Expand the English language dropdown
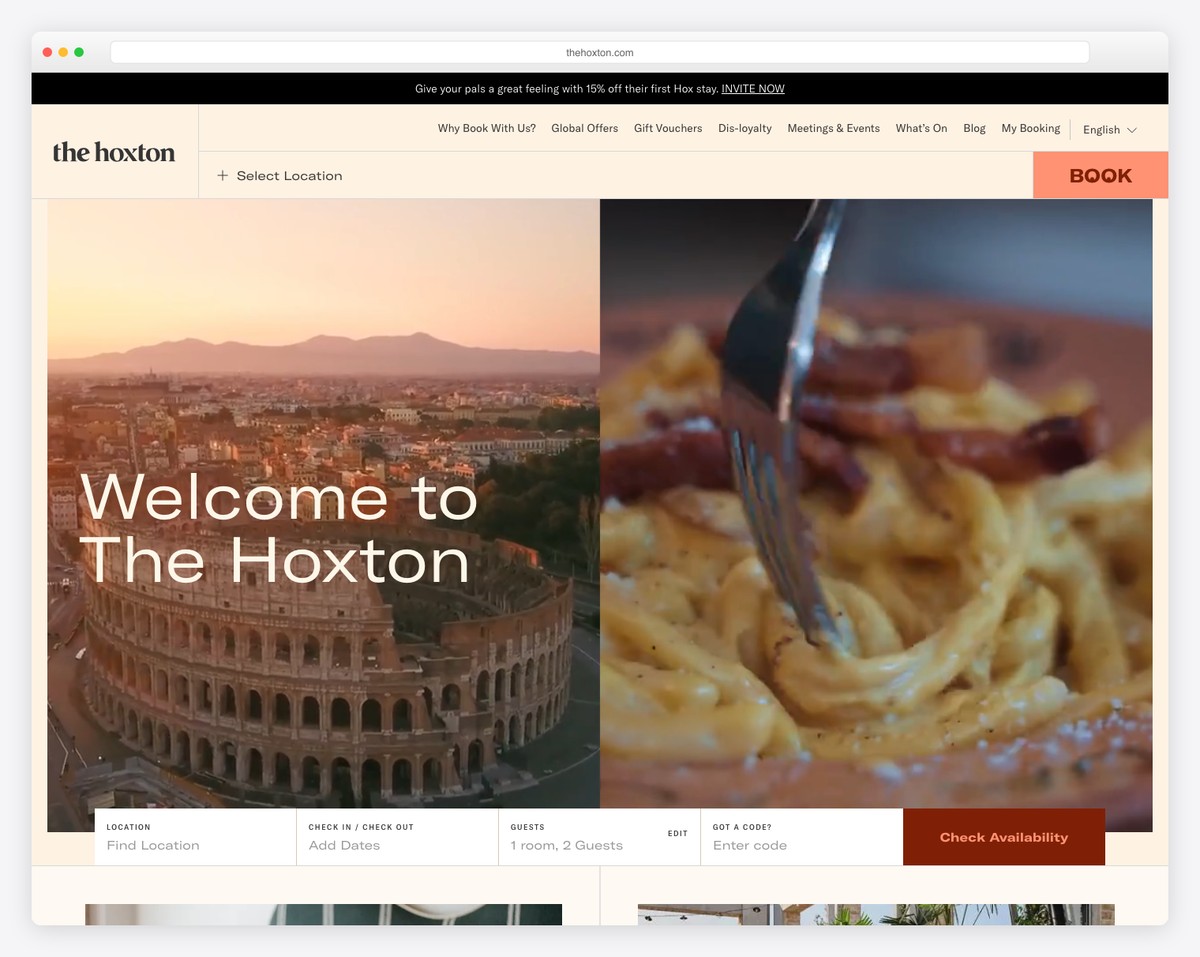Screen dimensions: 1200x957 pyautogui.click(x=1108, y=129)
